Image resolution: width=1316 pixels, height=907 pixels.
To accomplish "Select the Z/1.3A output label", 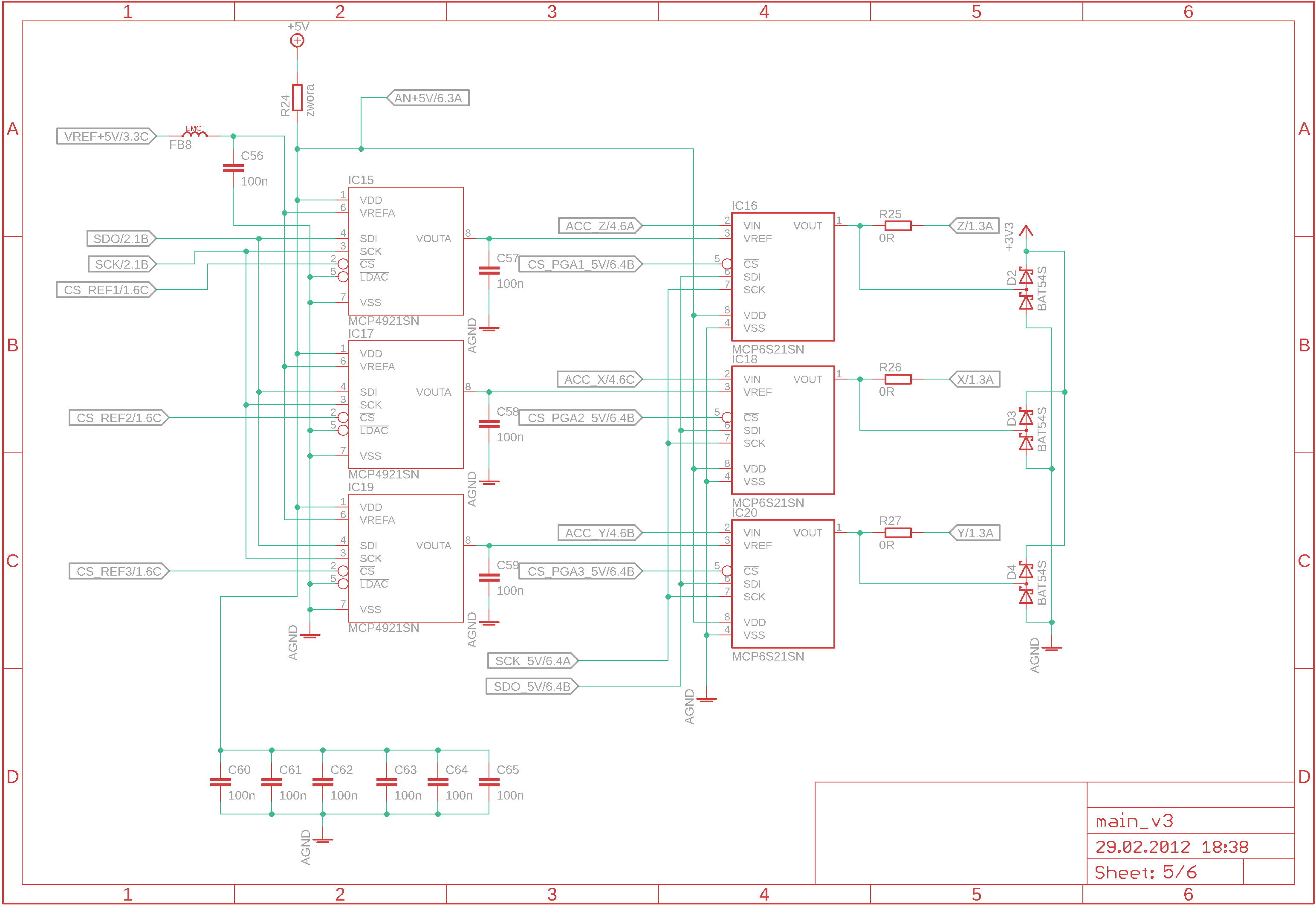I will pyautogui.click(x=975, y=226).
